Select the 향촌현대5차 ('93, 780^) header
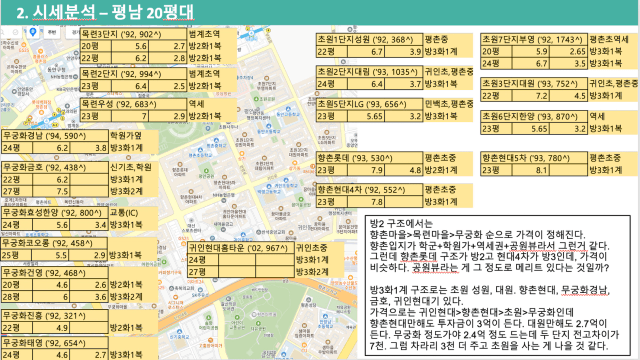 534,158
